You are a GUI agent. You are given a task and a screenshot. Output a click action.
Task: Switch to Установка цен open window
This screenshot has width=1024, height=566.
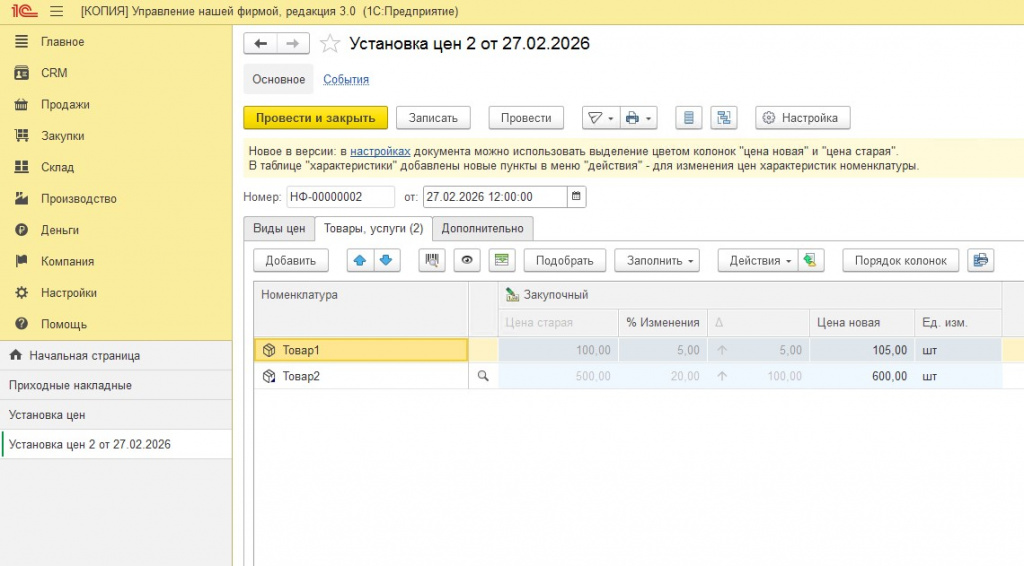(x=116, y=415)
